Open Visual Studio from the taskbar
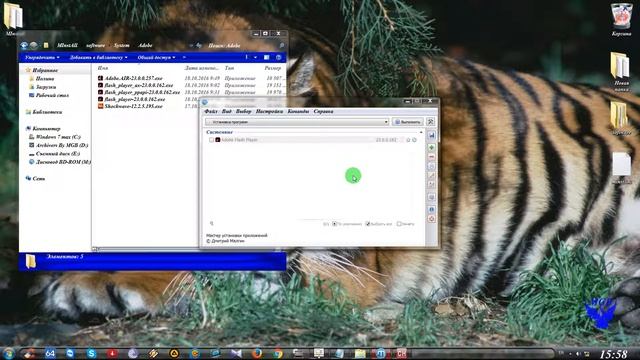This screenshot has height=360, width=640. coord(236,353)
